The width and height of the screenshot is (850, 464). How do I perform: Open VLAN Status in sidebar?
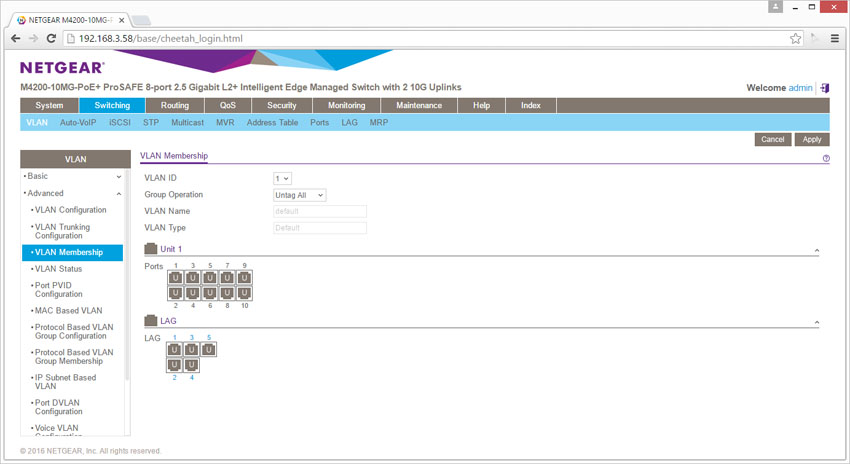59,269
